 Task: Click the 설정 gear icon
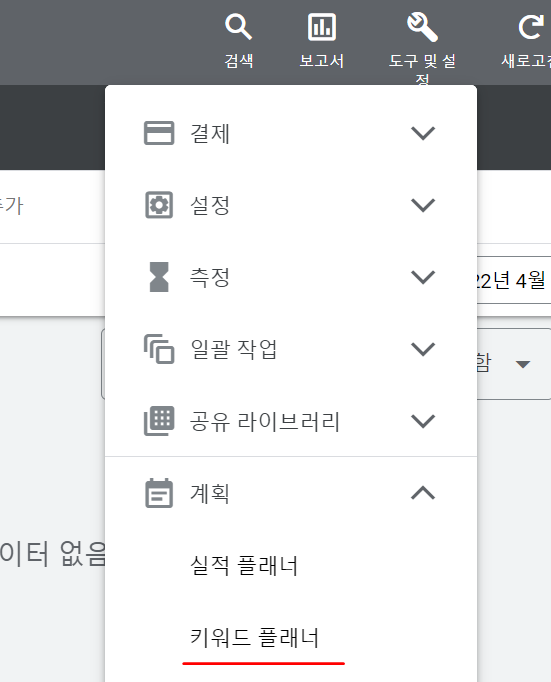[159, 205]
